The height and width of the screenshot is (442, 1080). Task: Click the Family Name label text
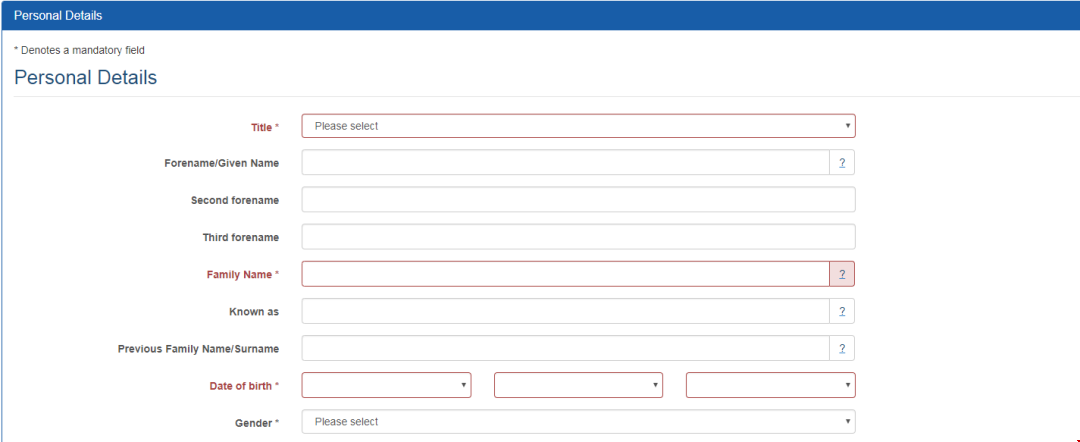click(x=239, y=275)
